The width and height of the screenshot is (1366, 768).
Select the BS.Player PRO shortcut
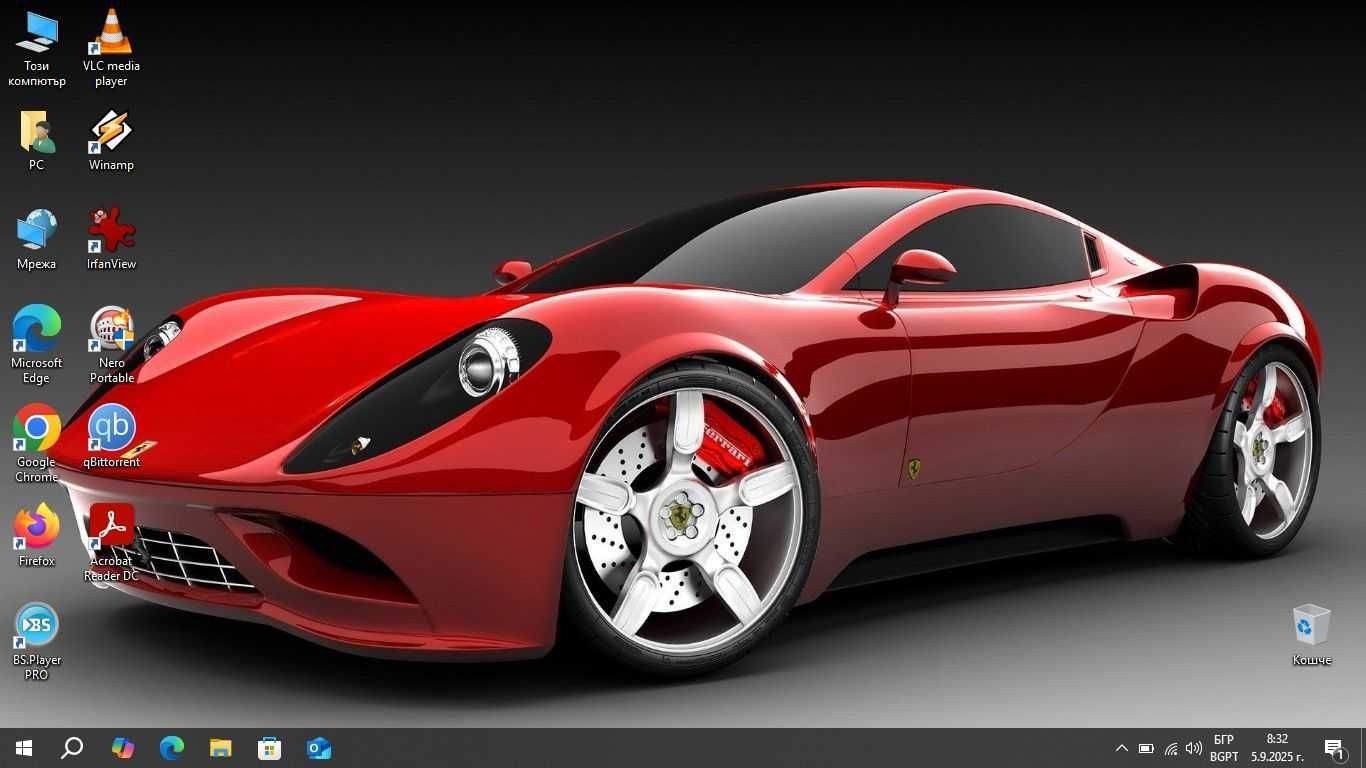37,642
